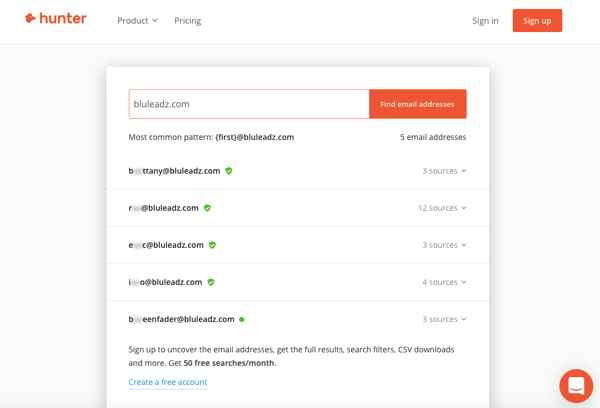Go to the Pricing page
600x408 pixels.
(x=188, y=21)
